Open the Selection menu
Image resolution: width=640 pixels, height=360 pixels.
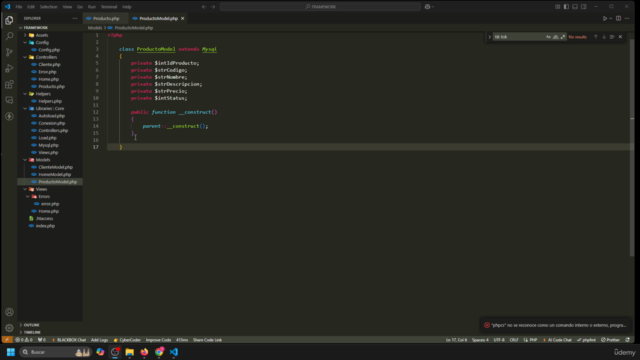[x=49, y=7]
